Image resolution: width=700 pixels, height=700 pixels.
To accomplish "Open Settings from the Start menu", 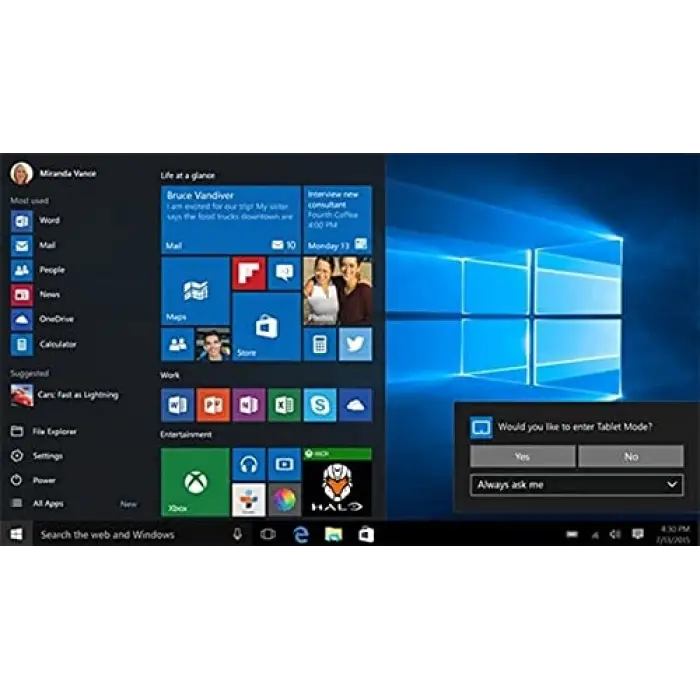I will 37,456.
